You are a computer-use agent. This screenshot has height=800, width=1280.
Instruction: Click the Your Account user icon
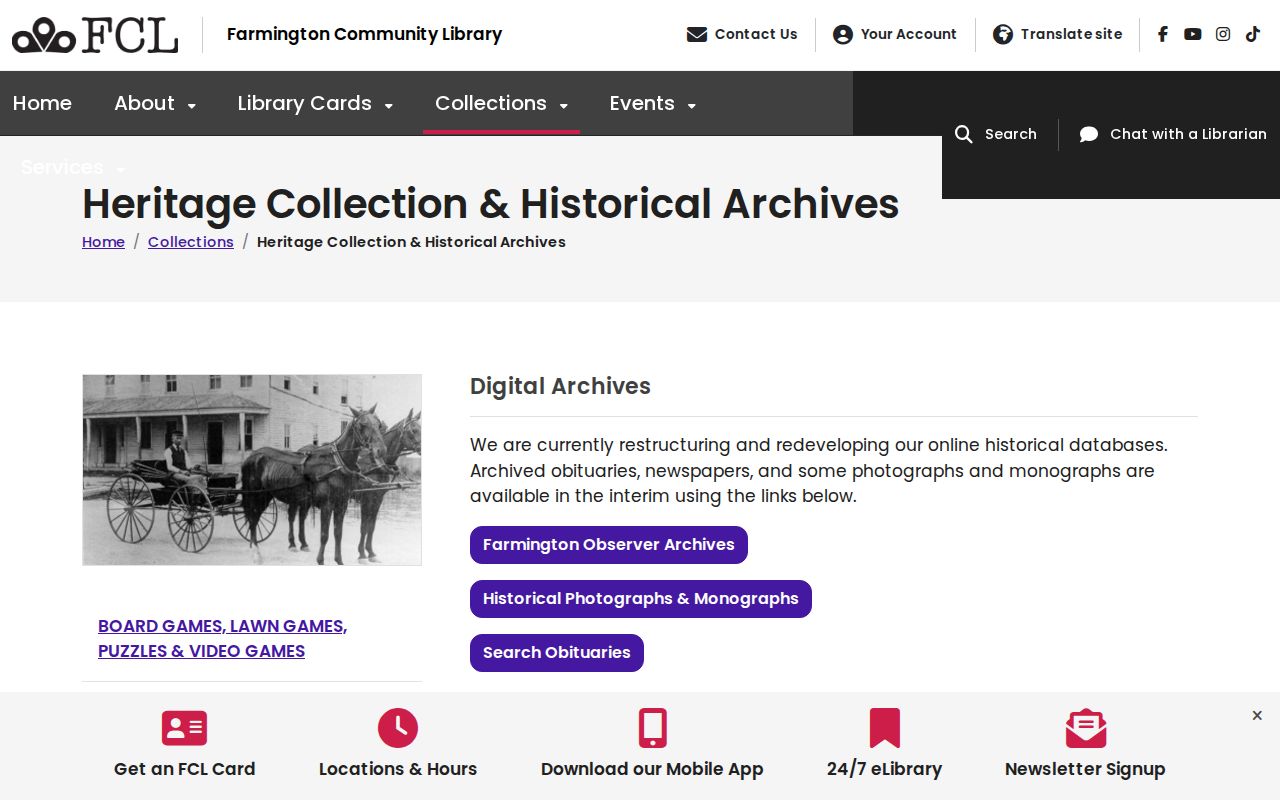pyautogui.click(x=843, y=34)
